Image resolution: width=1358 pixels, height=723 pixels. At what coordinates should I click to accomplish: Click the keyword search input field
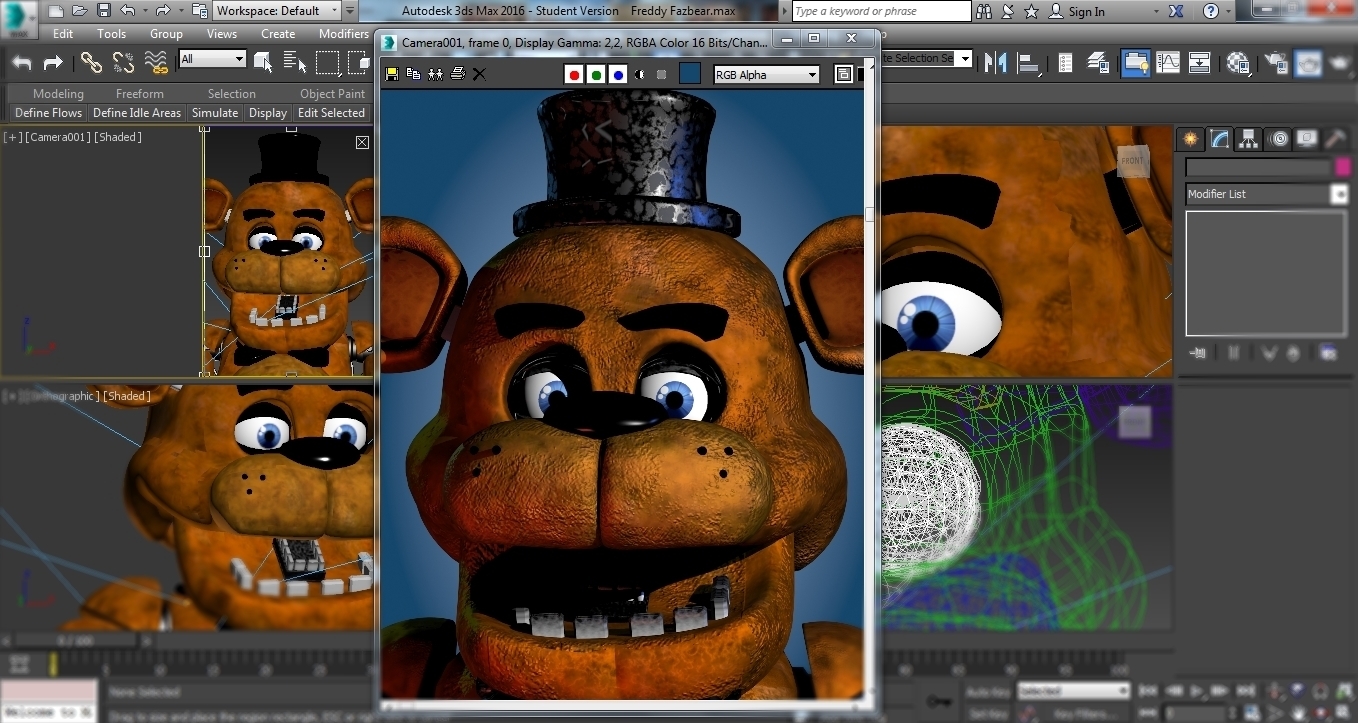(881, 11)
